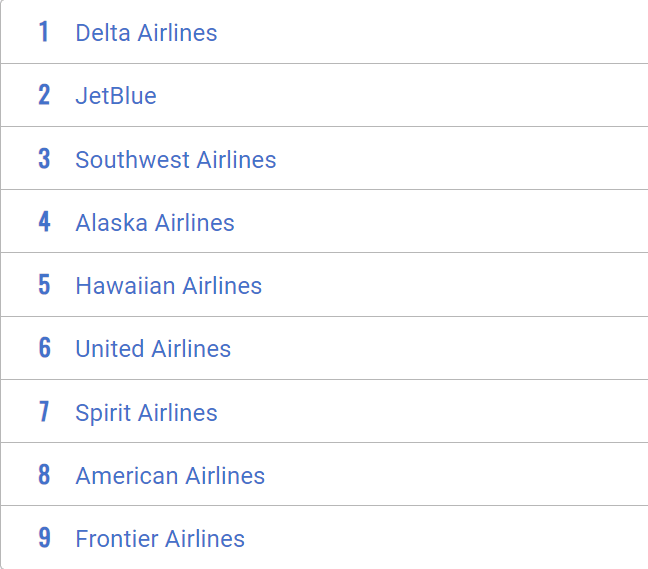Click rank number 5 beside Hawaiian
This screenshot has height=569, width=648.
[44, 285]
